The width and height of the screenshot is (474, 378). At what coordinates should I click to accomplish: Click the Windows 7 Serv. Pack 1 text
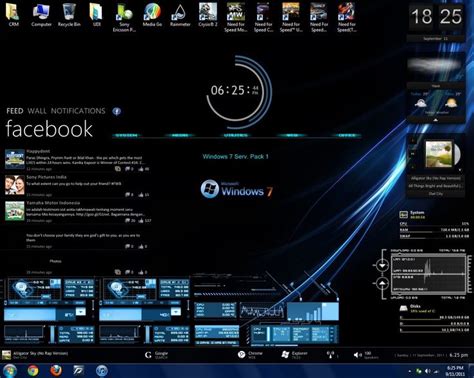click(235, 156)
